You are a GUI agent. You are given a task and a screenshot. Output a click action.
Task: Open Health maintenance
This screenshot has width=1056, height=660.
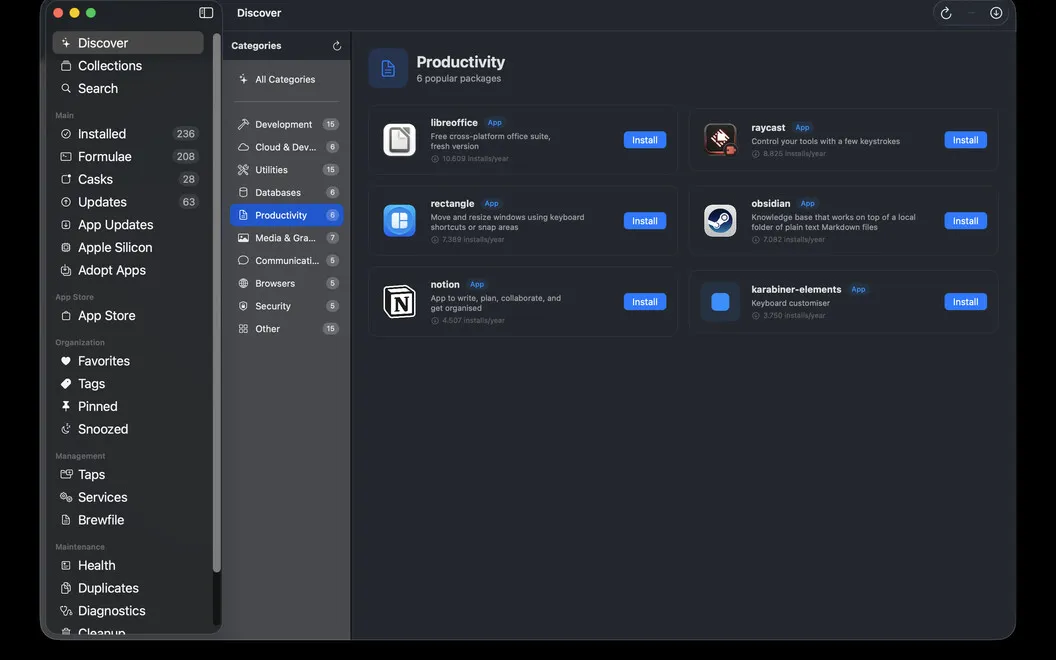tap(128, 566)
